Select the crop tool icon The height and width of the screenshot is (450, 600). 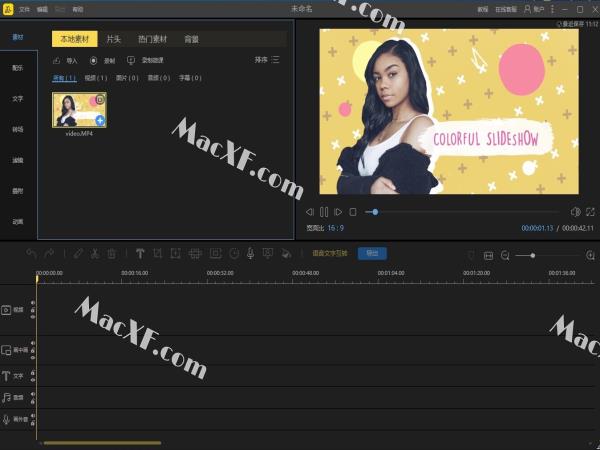tap(157, 253)
